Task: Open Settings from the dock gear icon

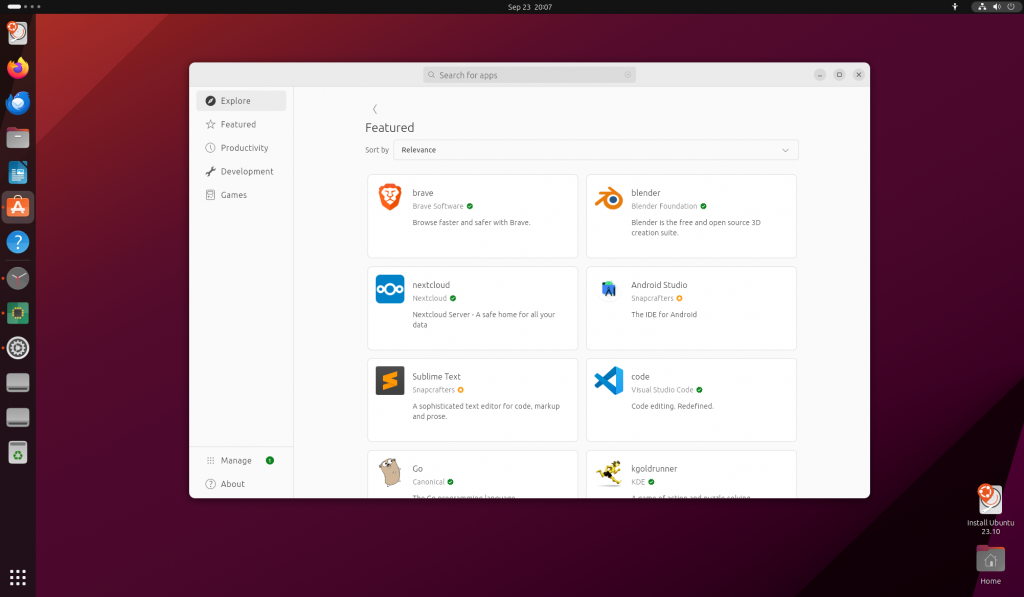Action: 16,348
